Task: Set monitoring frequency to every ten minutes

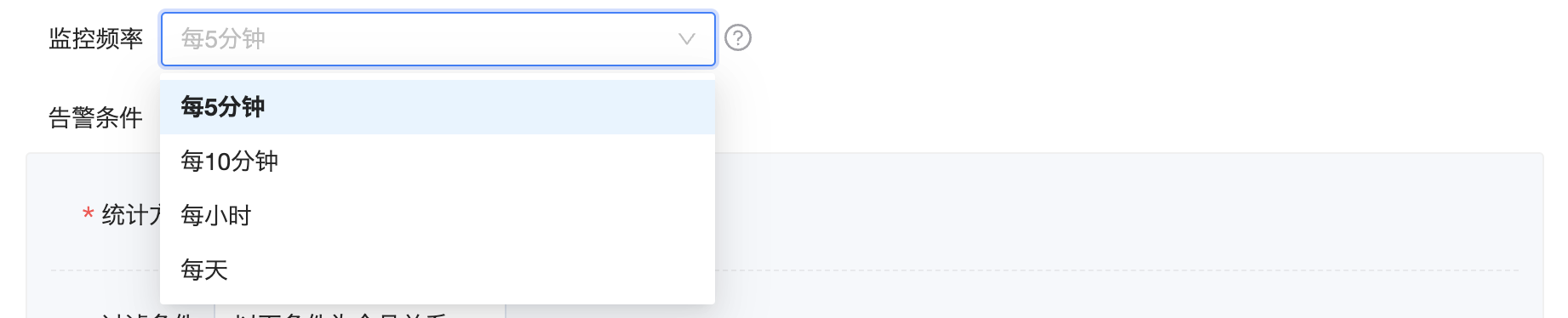Action: coord(438,162)
